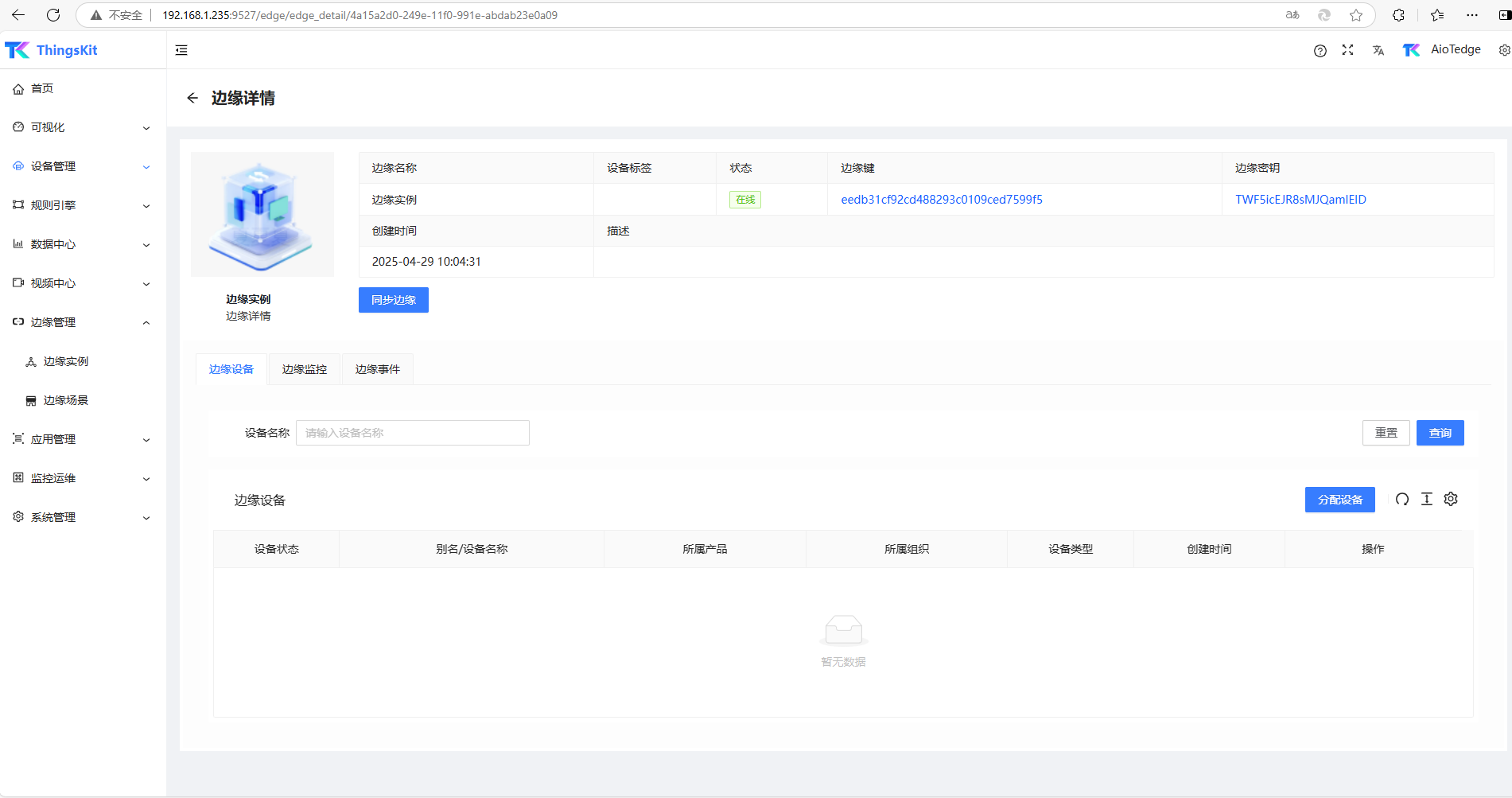This screenshot has width=1512, height=798.
Task: Enter fullscreen using the expand icon
Action: [x=1347, y=50]
